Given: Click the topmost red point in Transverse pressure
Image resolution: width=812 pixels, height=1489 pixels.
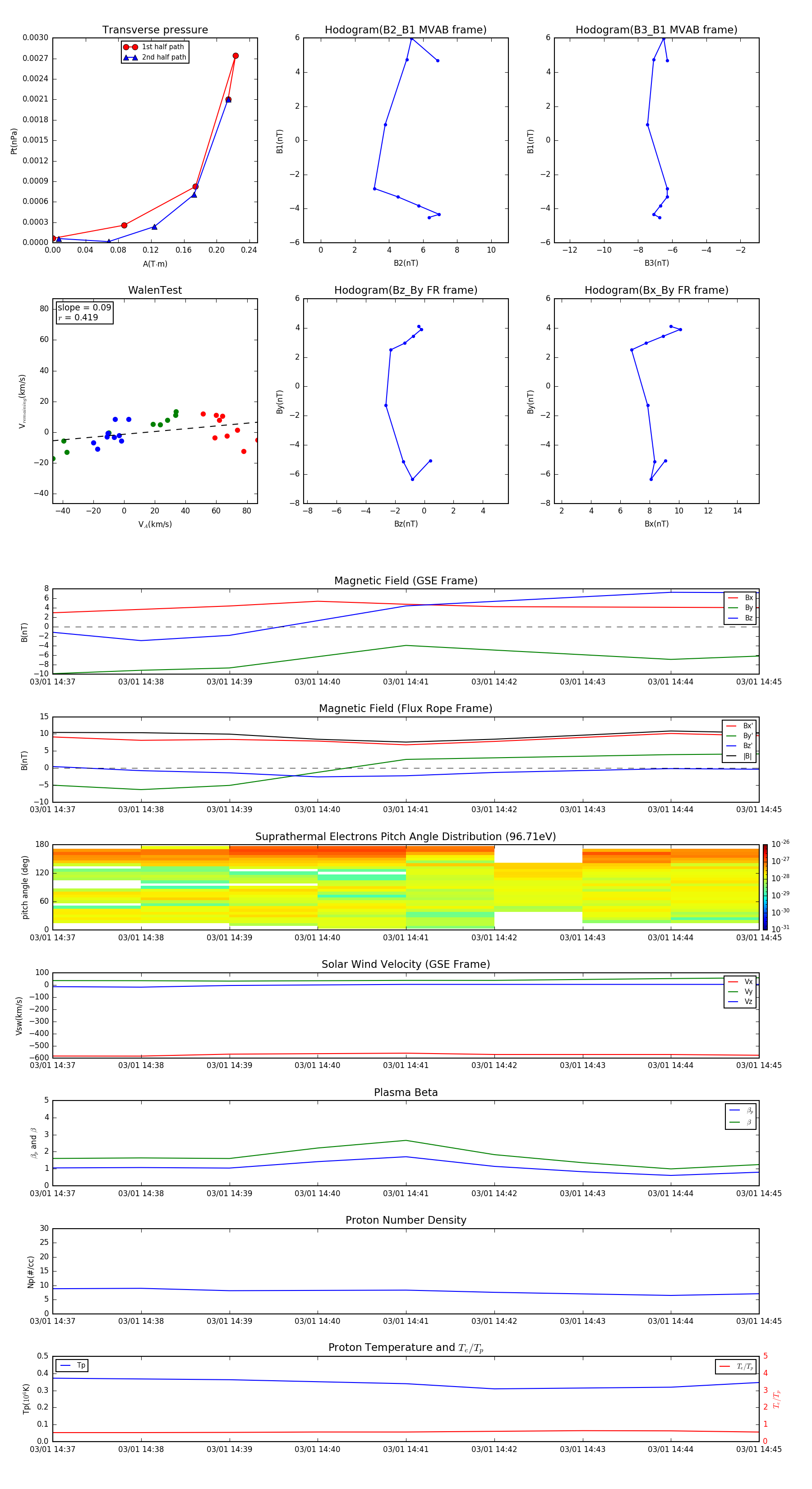Looking at the screenshot, I should point(235,56).
